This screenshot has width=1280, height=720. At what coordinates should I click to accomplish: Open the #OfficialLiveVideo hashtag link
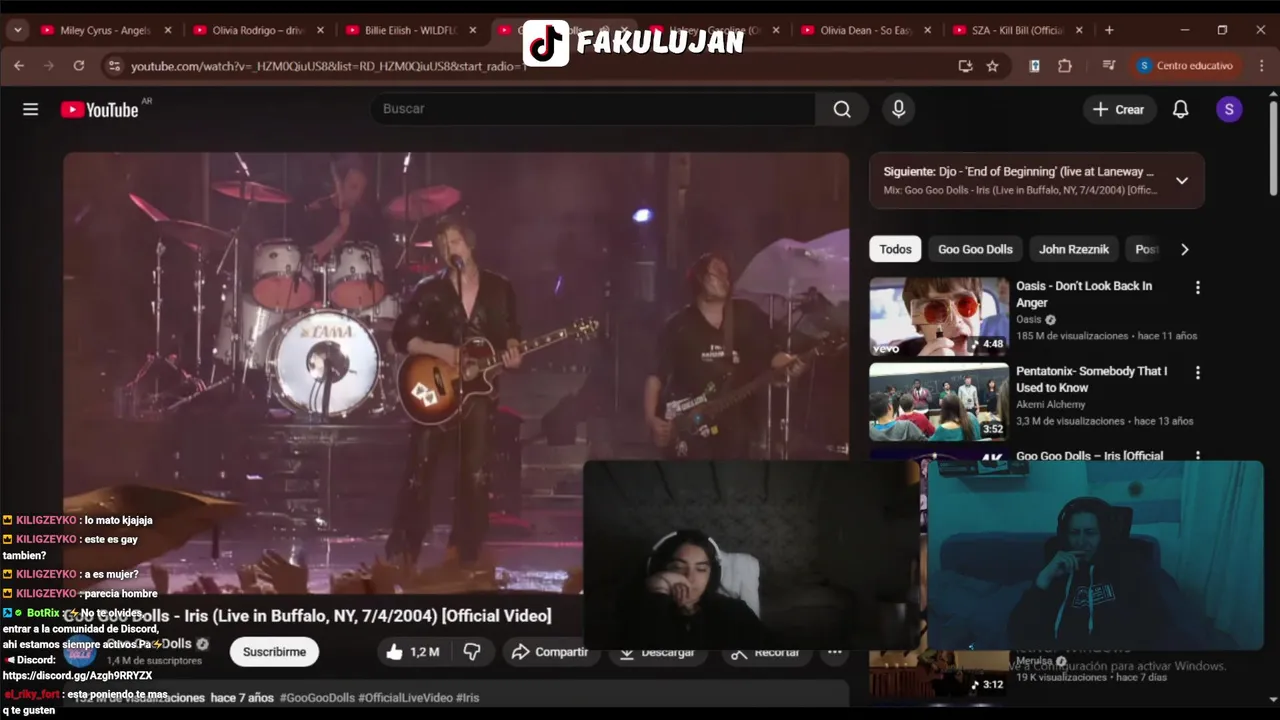point(405,697)
